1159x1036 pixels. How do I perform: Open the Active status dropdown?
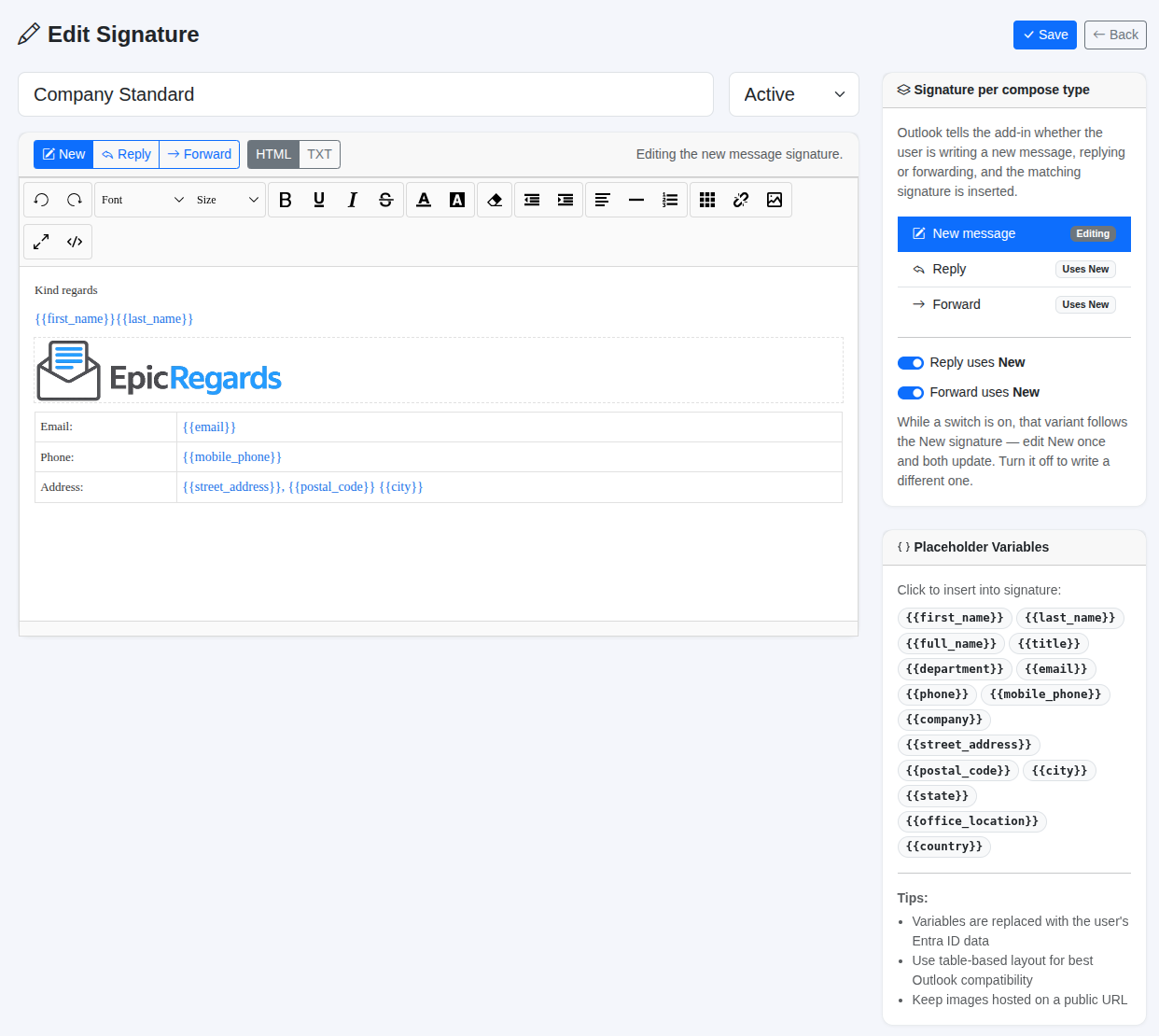794,94
